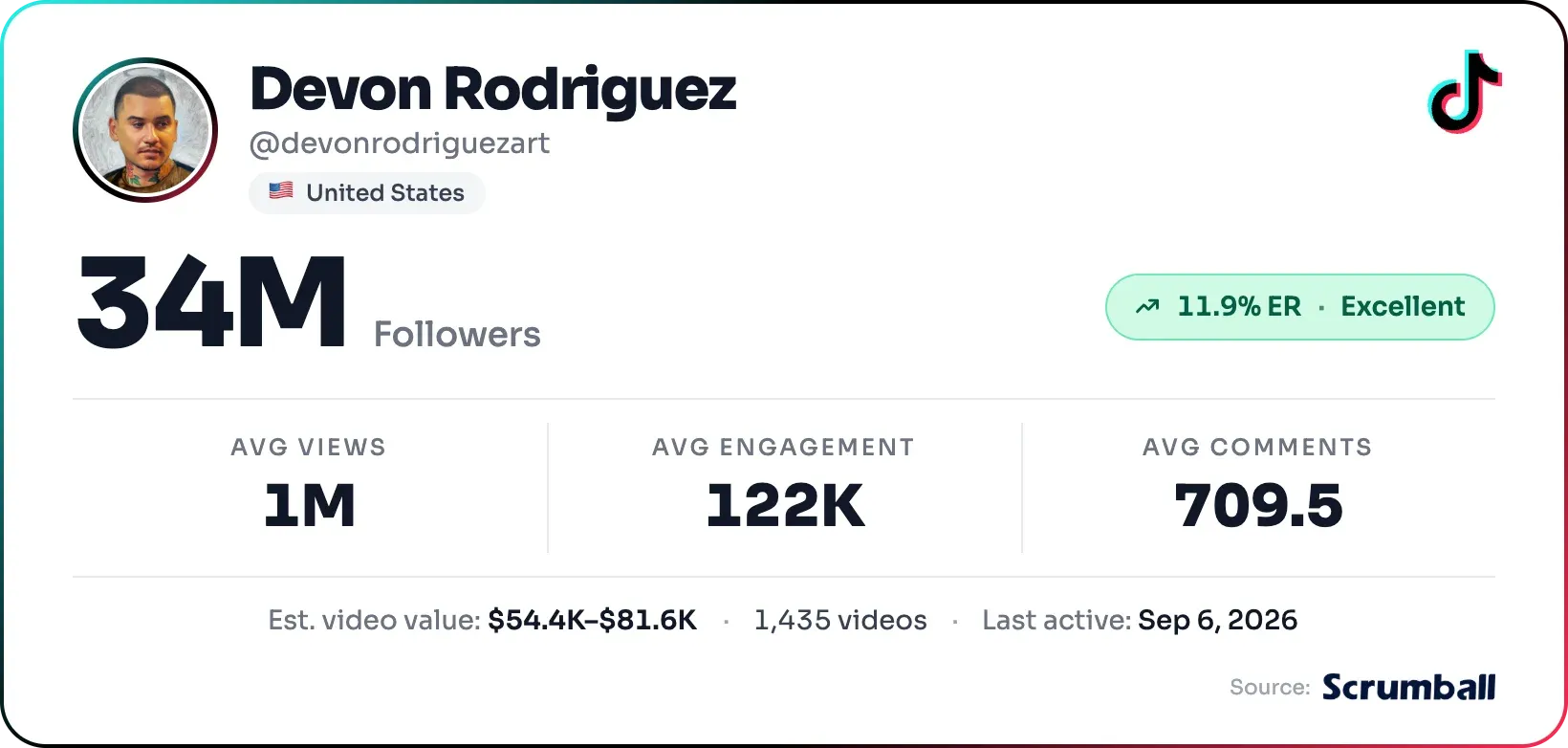The width and height of the screenshot is (1568, 748).
Task: Click the United States location badge
Action: coord(367,193)
